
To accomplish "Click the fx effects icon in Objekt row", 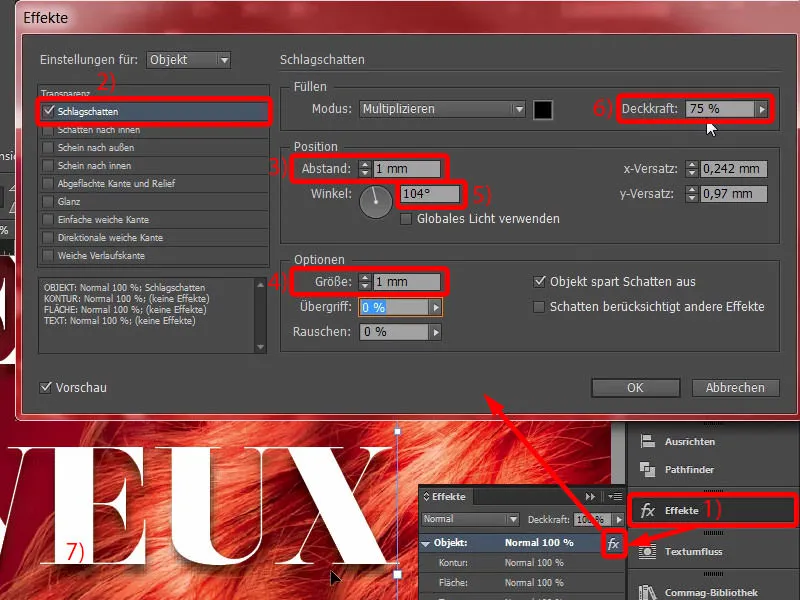I will tap(613, 544).
